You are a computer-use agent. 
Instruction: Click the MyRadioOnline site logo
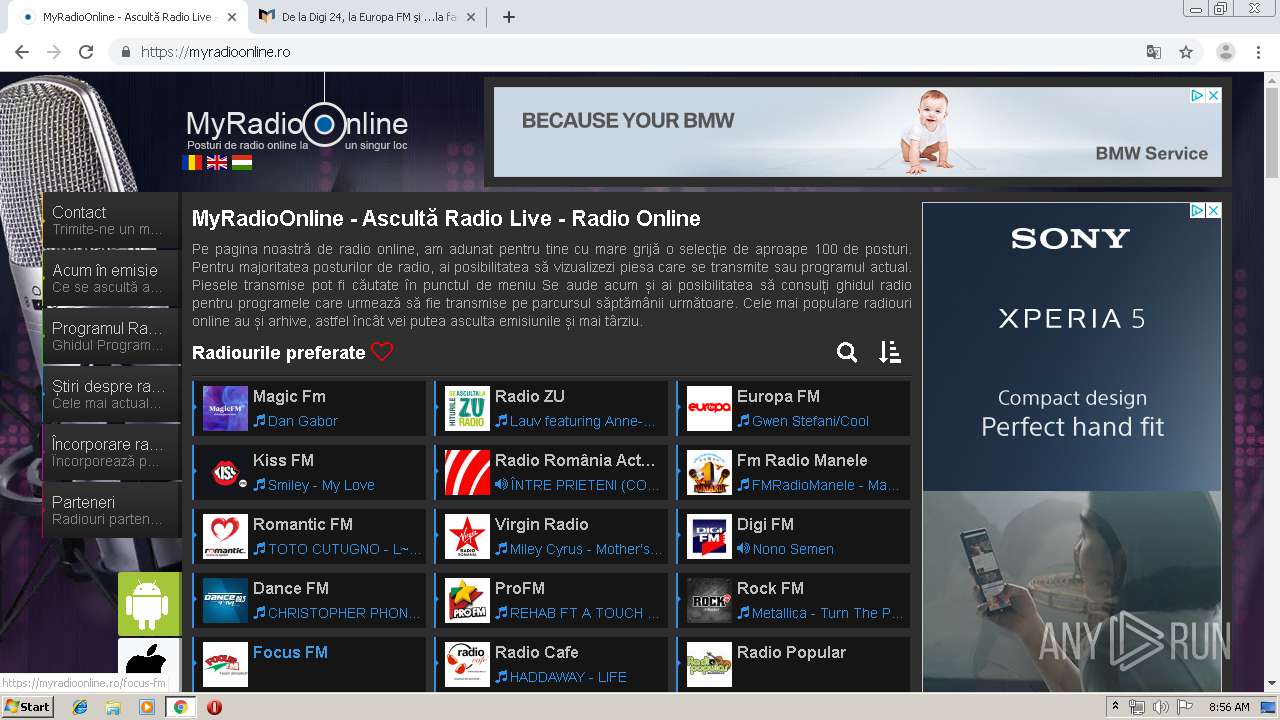(x=297, y=125)
